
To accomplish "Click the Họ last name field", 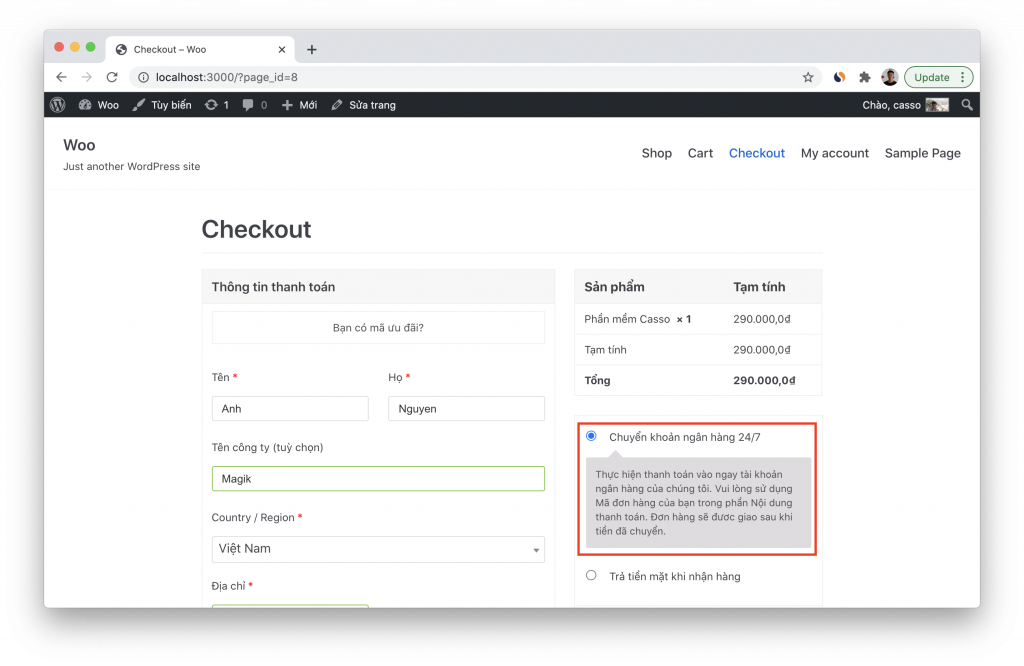I will 466,409.
